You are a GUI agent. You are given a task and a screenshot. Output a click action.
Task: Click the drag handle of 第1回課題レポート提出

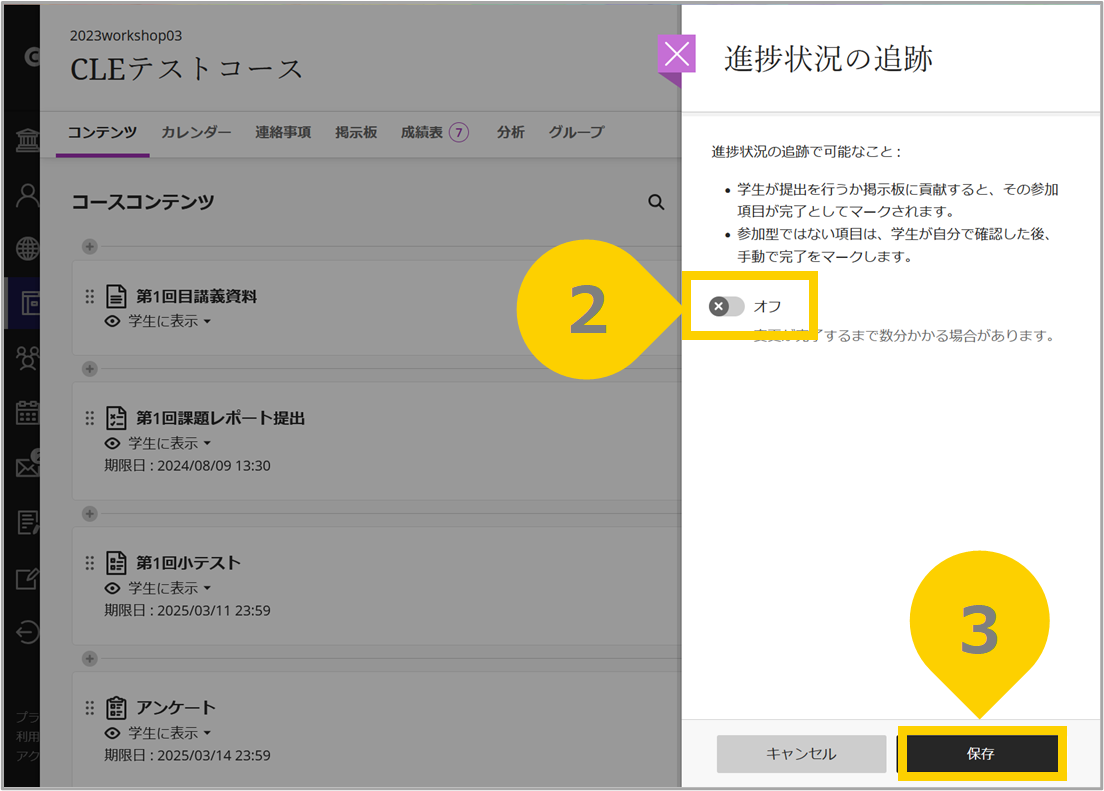click(x=89, y=418)
